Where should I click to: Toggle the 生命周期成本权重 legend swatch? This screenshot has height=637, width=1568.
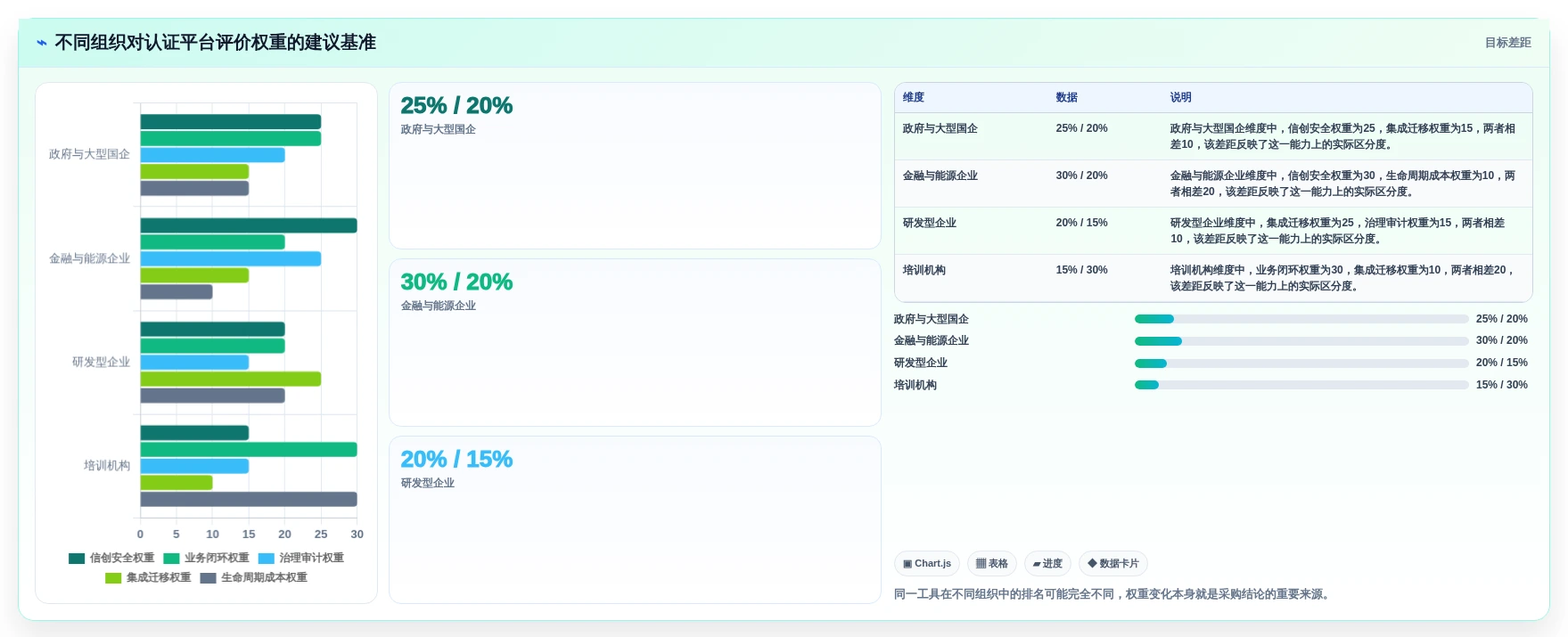[208, 577]
